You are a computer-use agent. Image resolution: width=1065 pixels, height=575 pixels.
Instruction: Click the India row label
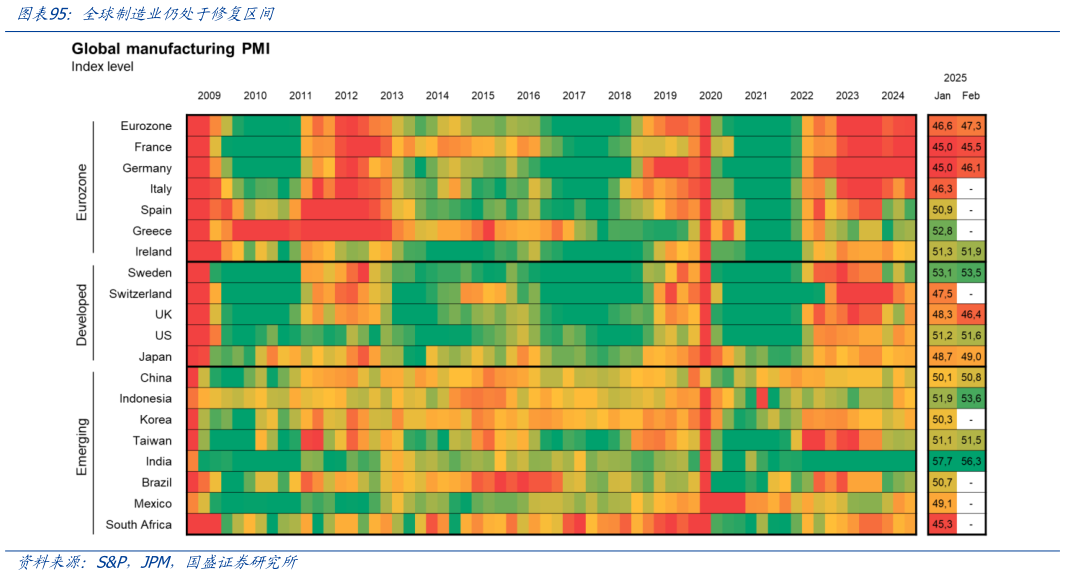click(158, 462)
